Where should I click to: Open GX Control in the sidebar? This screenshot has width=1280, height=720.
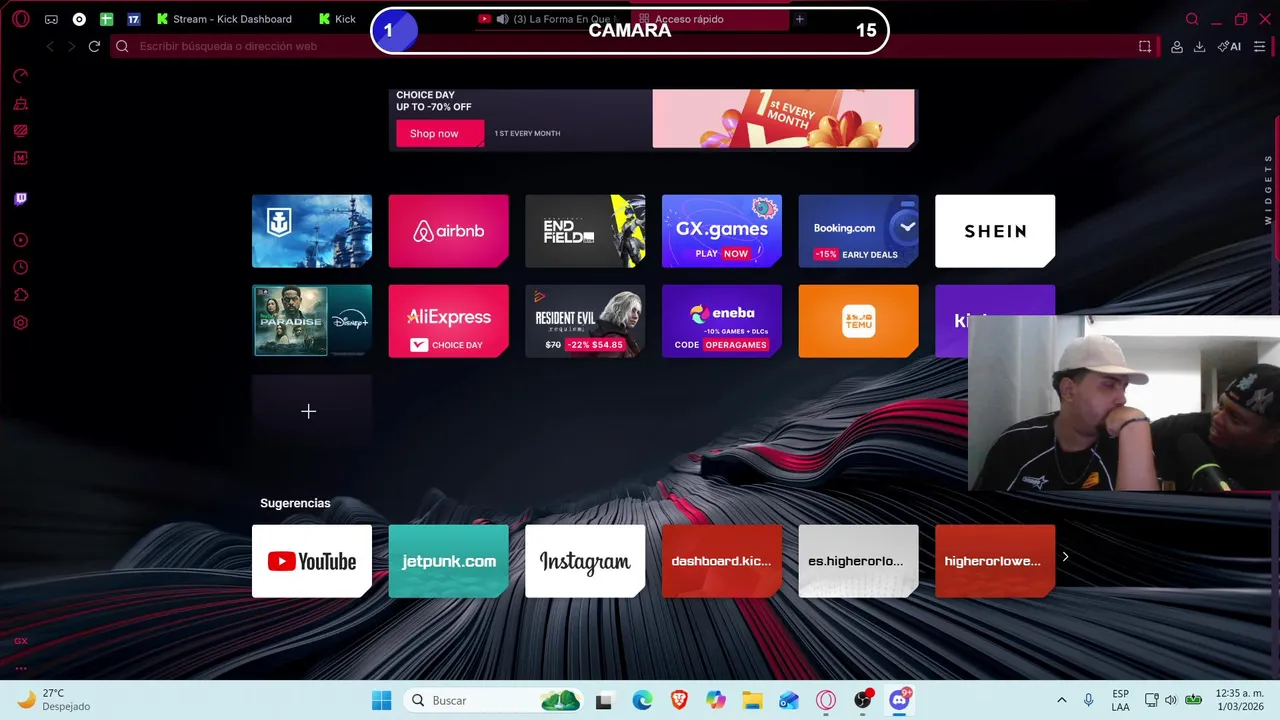click(x=21, y=75)
